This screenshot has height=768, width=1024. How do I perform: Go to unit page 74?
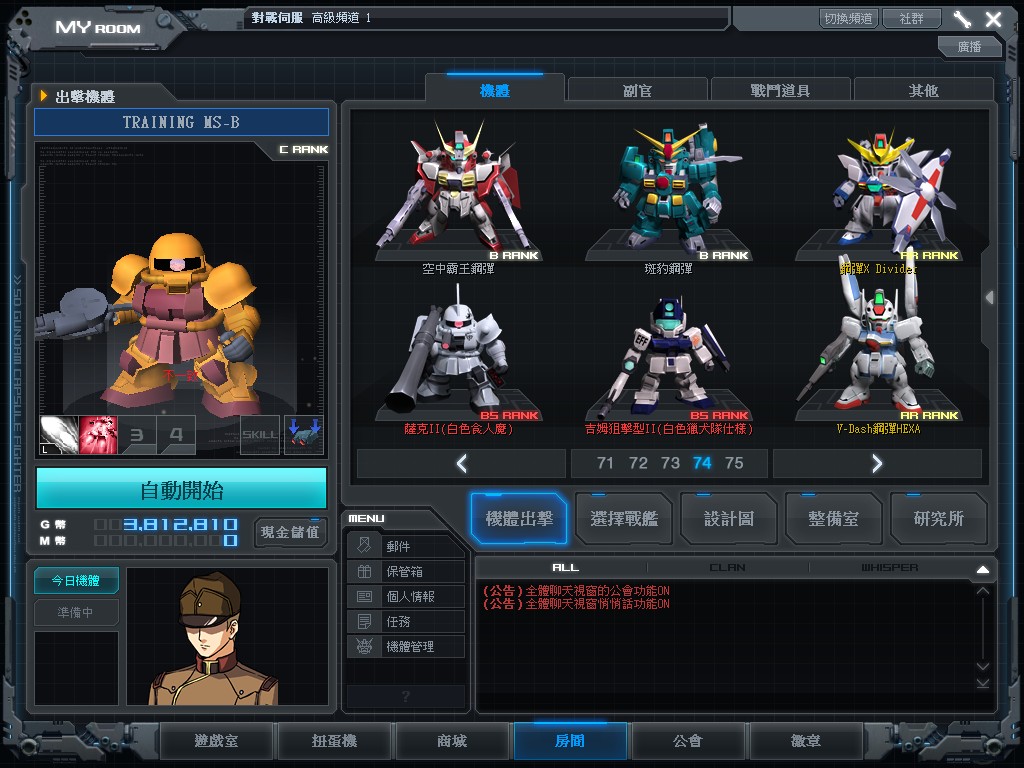(702, 463)
